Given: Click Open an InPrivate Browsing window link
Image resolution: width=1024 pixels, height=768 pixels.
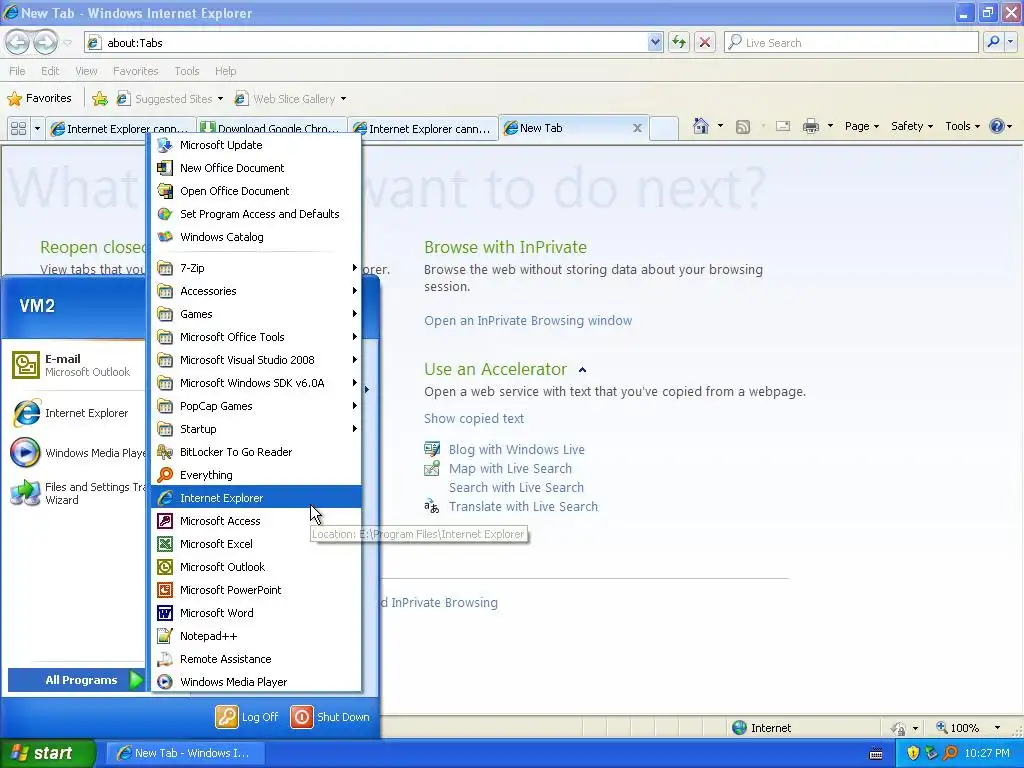Looking at the screenshot, I should coord(528,321).
